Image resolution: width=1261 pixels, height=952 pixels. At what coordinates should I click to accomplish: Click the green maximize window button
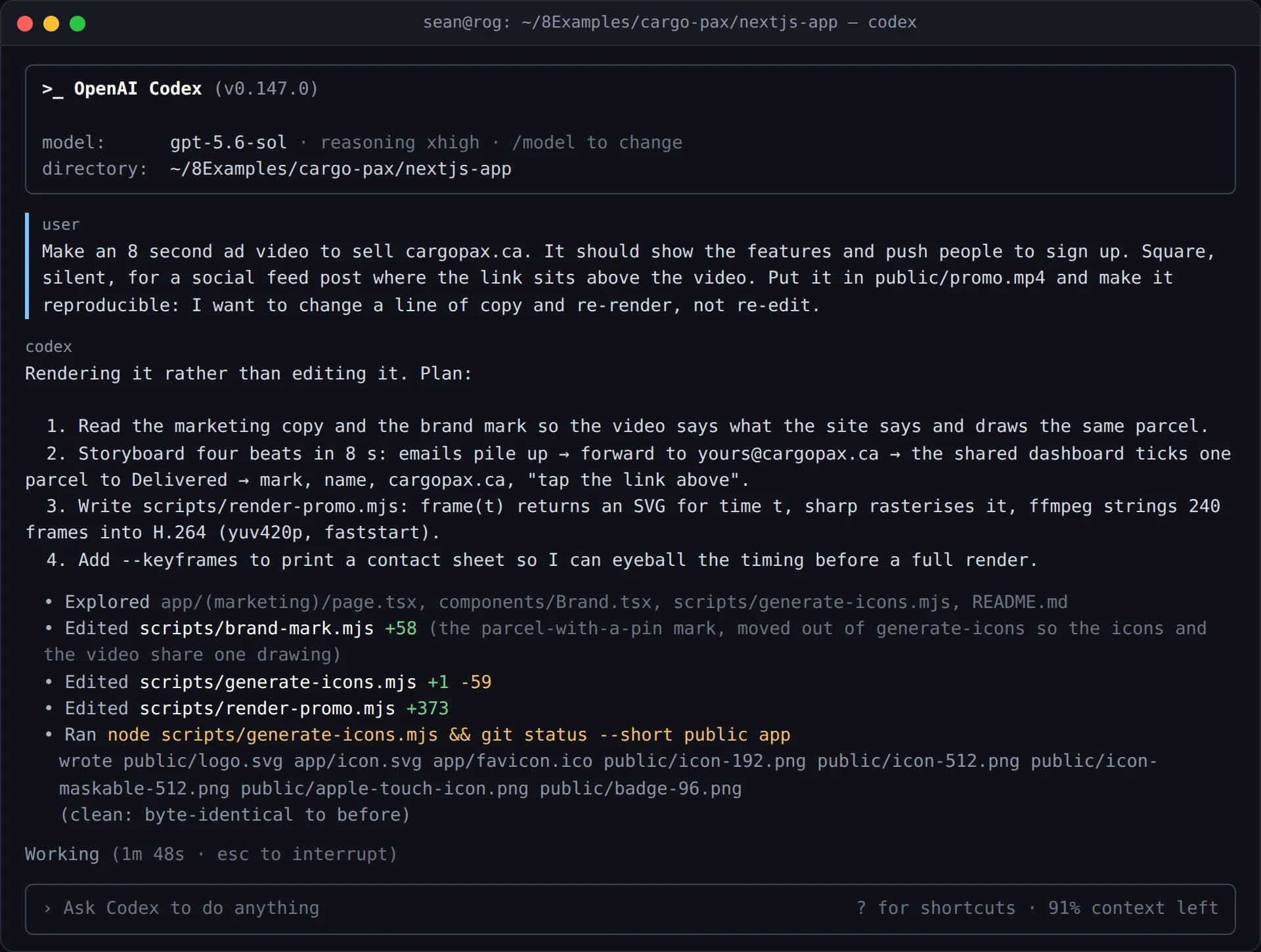pos(77,24)
